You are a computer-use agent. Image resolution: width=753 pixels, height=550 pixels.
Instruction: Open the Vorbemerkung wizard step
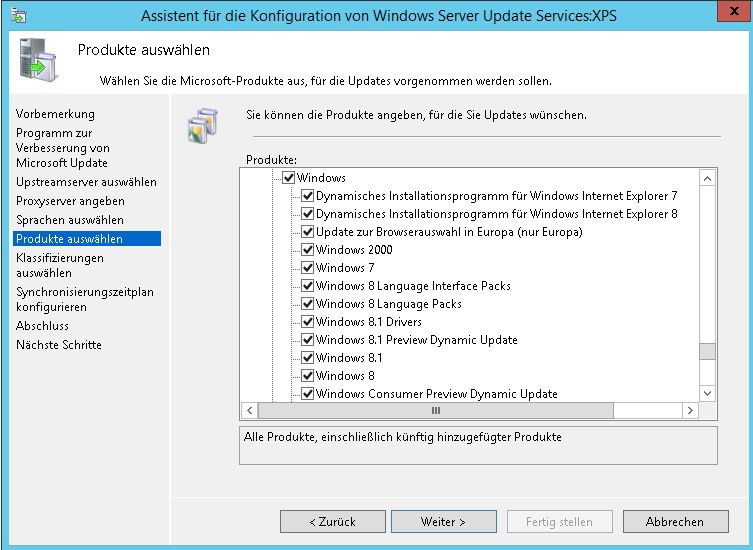pyautogui.click(x=55, y=114)
